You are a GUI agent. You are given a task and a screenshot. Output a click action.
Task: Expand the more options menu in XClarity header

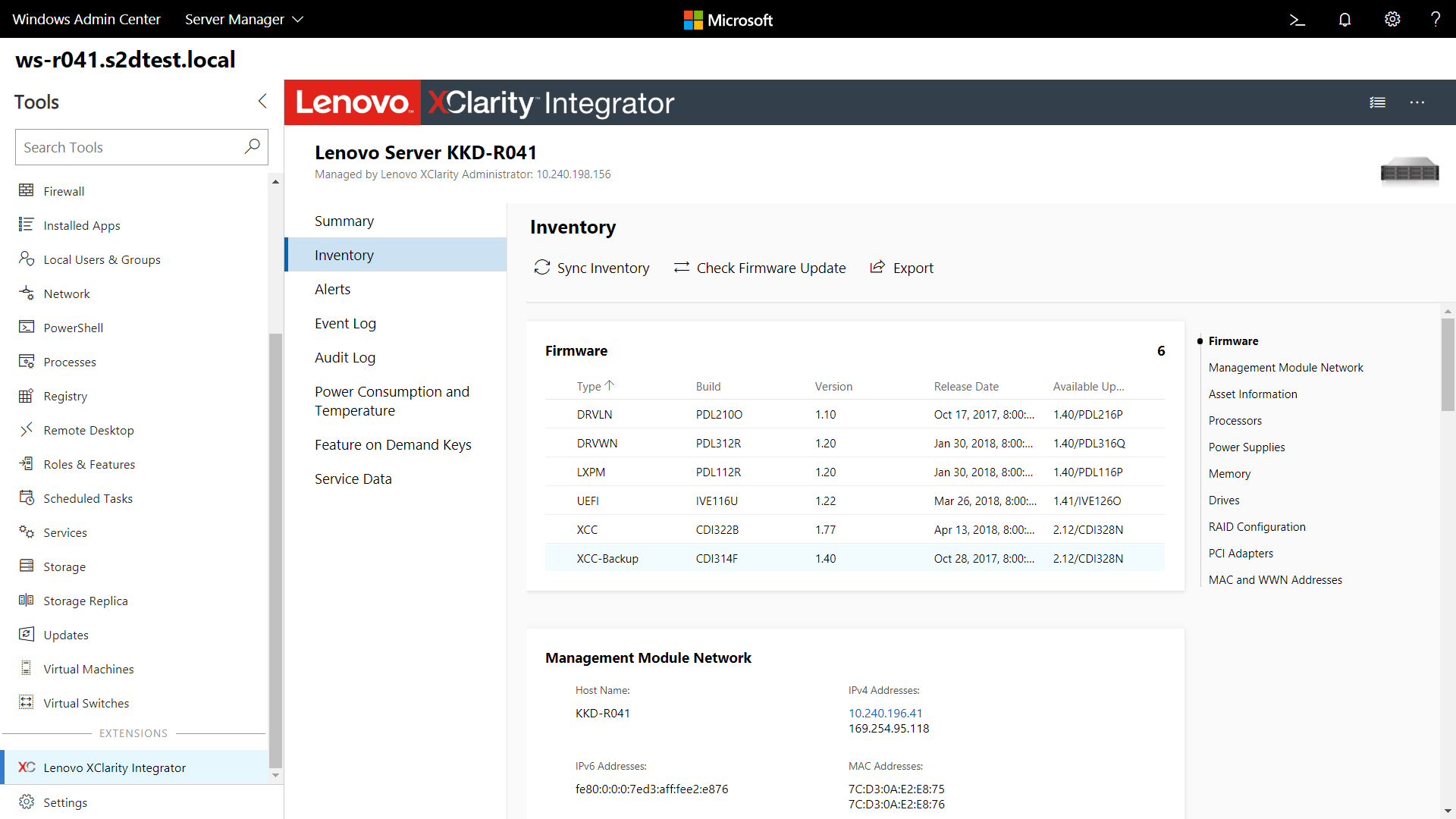1418,102
